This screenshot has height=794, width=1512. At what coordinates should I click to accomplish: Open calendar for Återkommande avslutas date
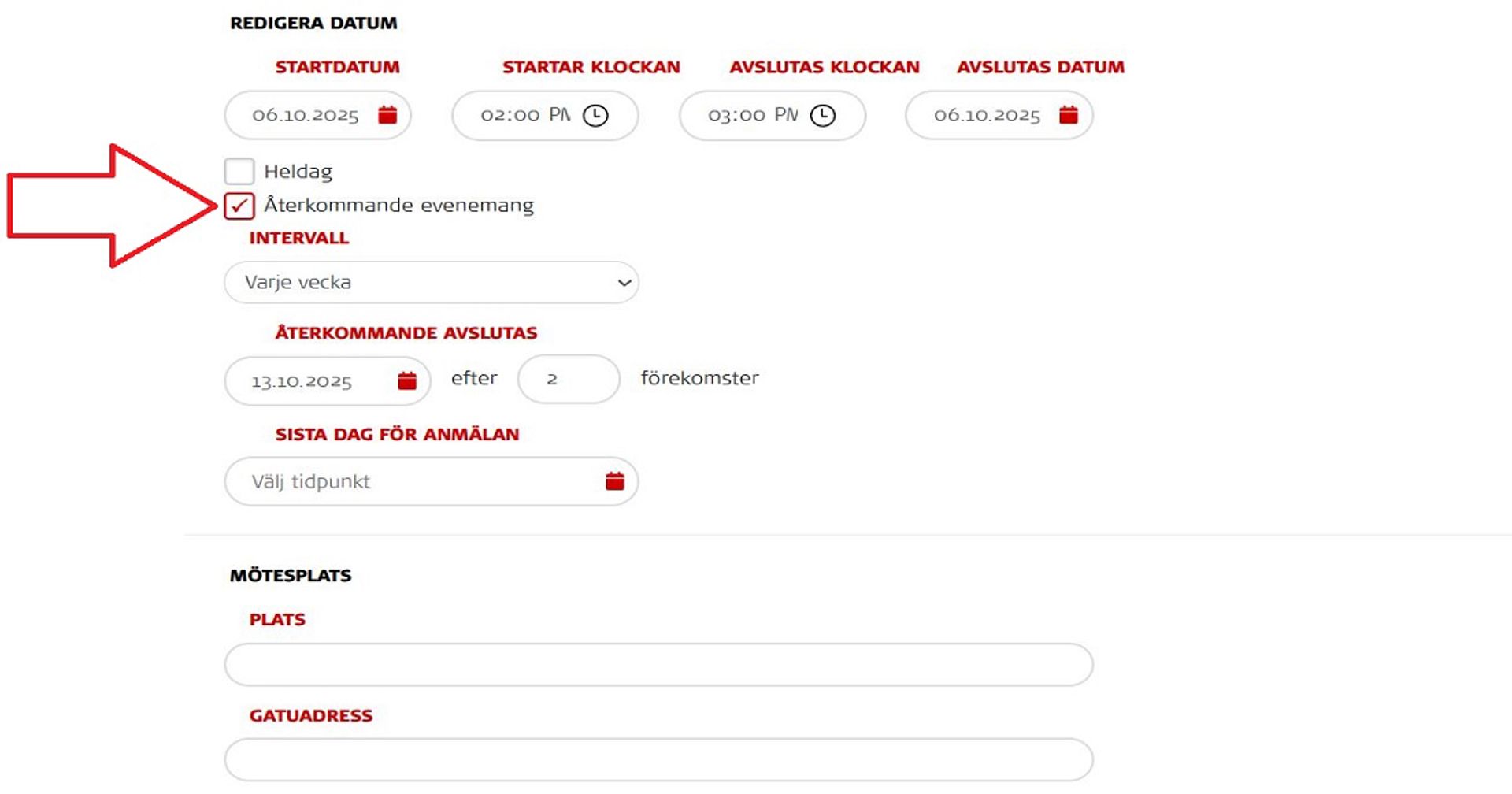407,381
